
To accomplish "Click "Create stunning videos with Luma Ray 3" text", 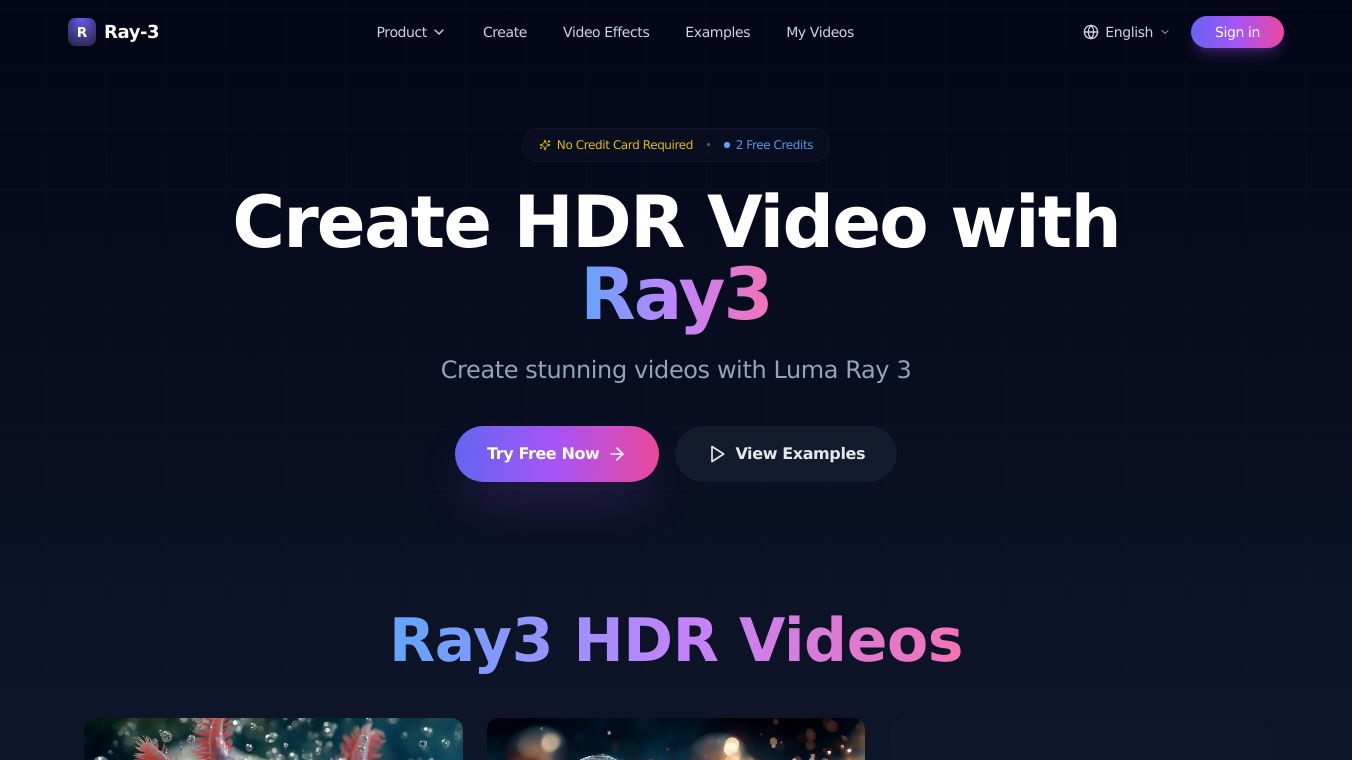I will [x=676, y=370].
